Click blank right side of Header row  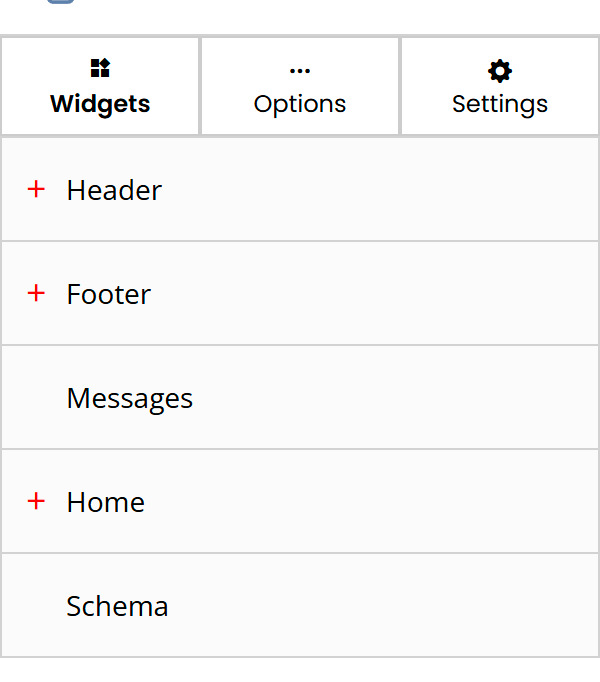tap(480, 190)
